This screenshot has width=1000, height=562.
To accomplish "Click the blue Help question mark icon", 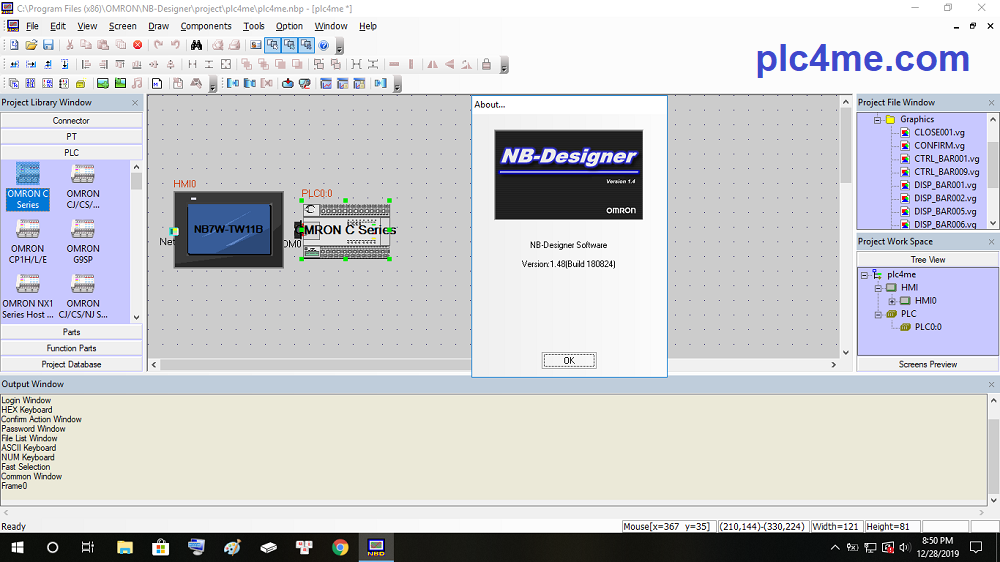I will pyautogui.click(x=324, y=45).
